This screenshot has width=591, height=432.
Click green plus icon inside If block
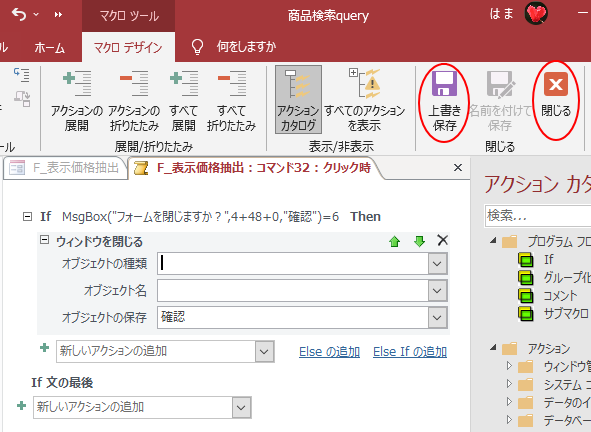[x=44, y=348]
